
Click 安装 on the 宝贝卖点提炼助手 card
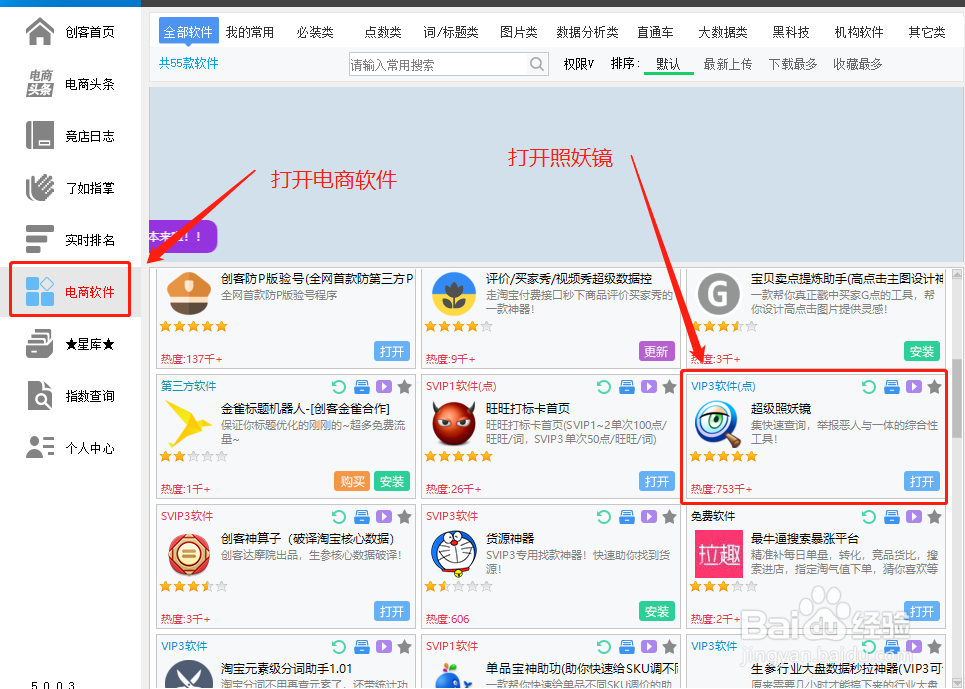(922, 351)
